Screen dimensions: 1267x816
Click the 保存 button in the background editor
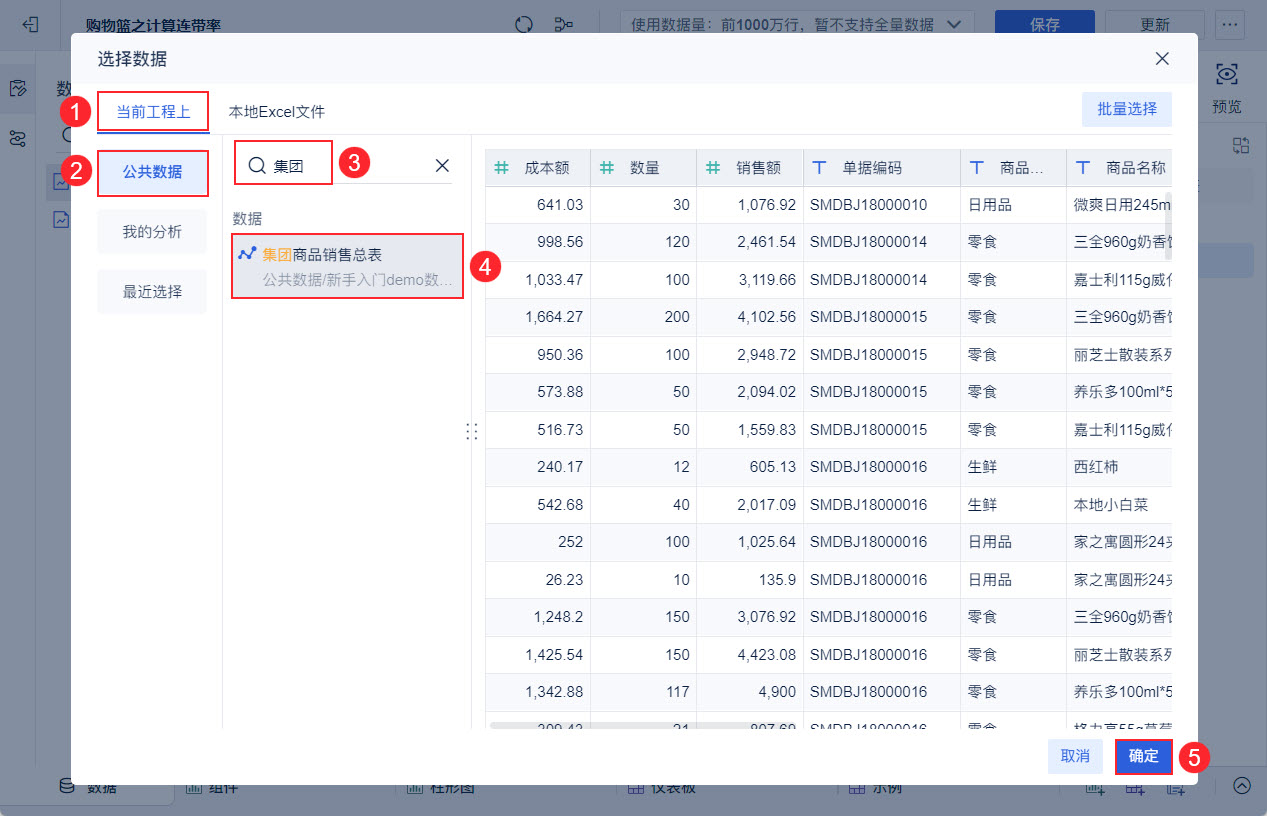pos(1044,24)
